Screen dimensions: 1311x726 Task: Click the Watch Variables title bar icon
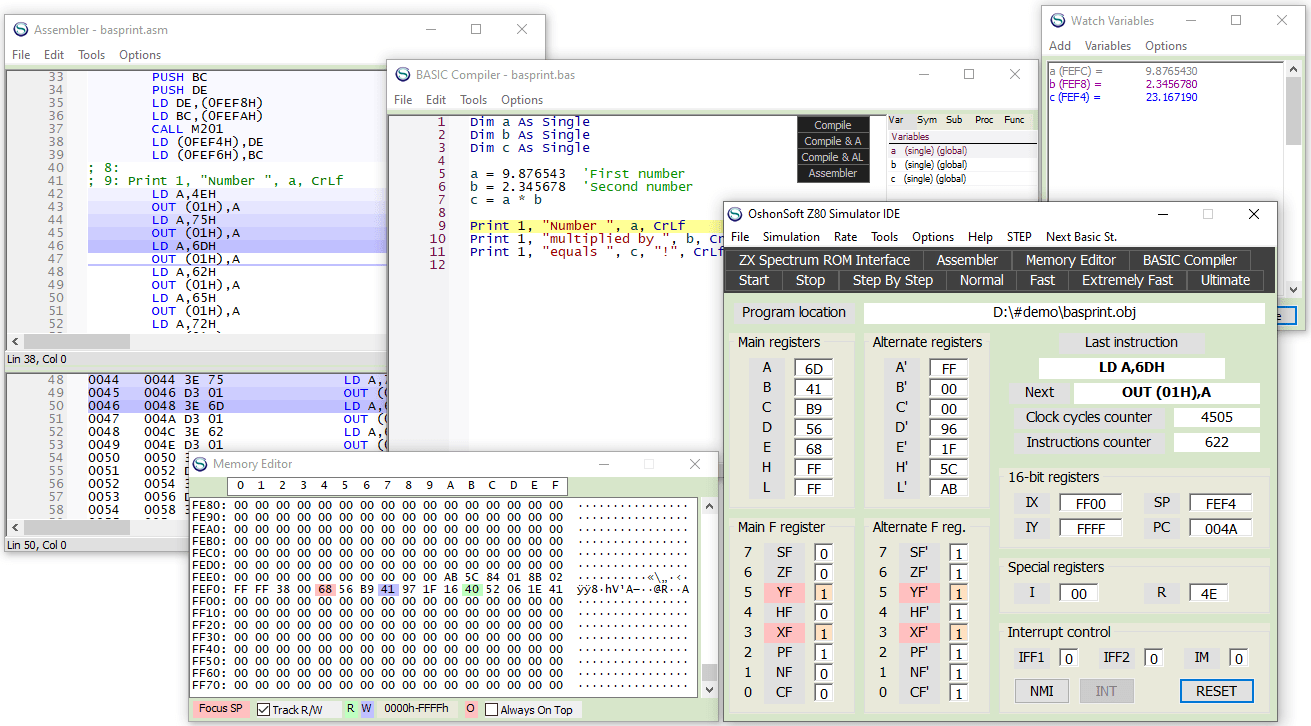(1057, 21)
